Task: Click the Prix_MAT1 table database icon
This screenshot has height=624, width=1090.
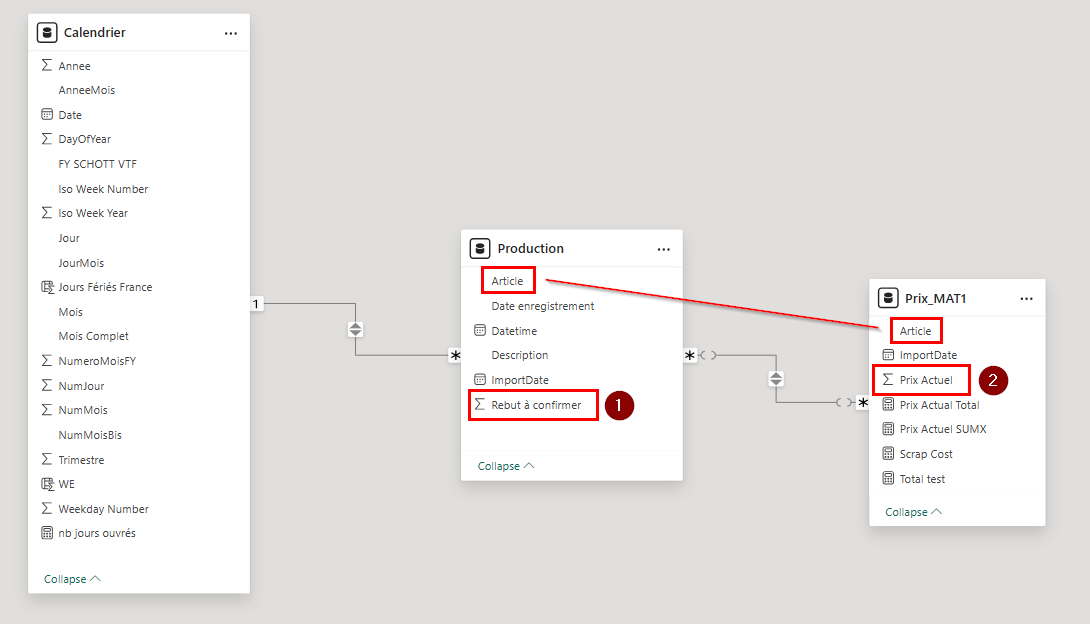Action: pos(888,298)
